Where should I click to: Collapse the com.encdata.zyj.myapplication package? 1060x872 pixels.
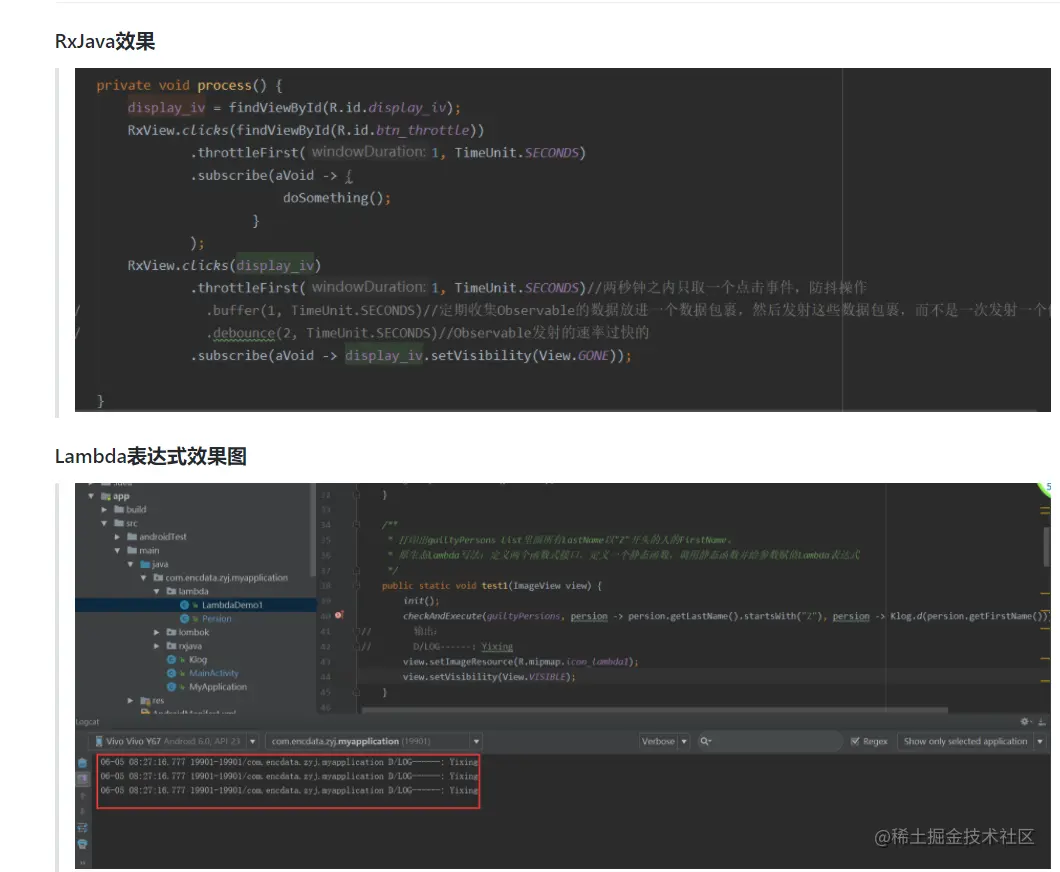[x=143, y=578]
